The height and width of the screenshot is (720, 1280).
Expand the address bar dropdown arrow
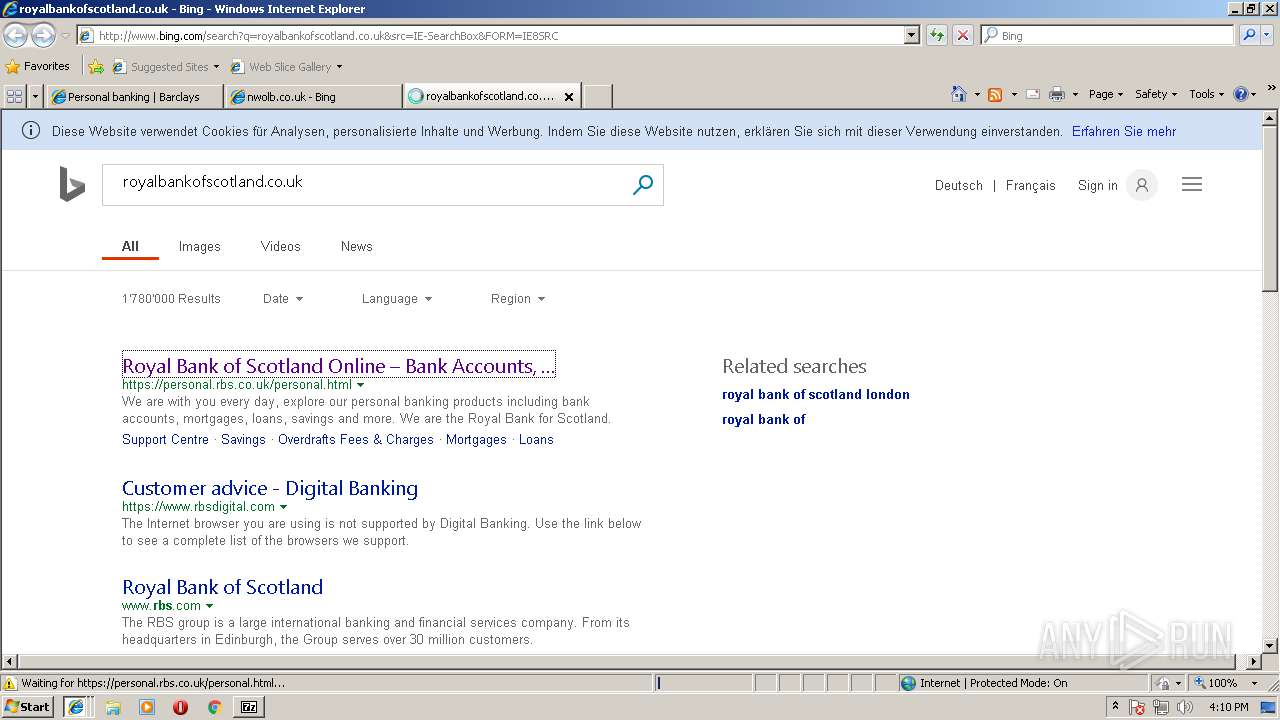pyautogui.click(x=911, y=35)
